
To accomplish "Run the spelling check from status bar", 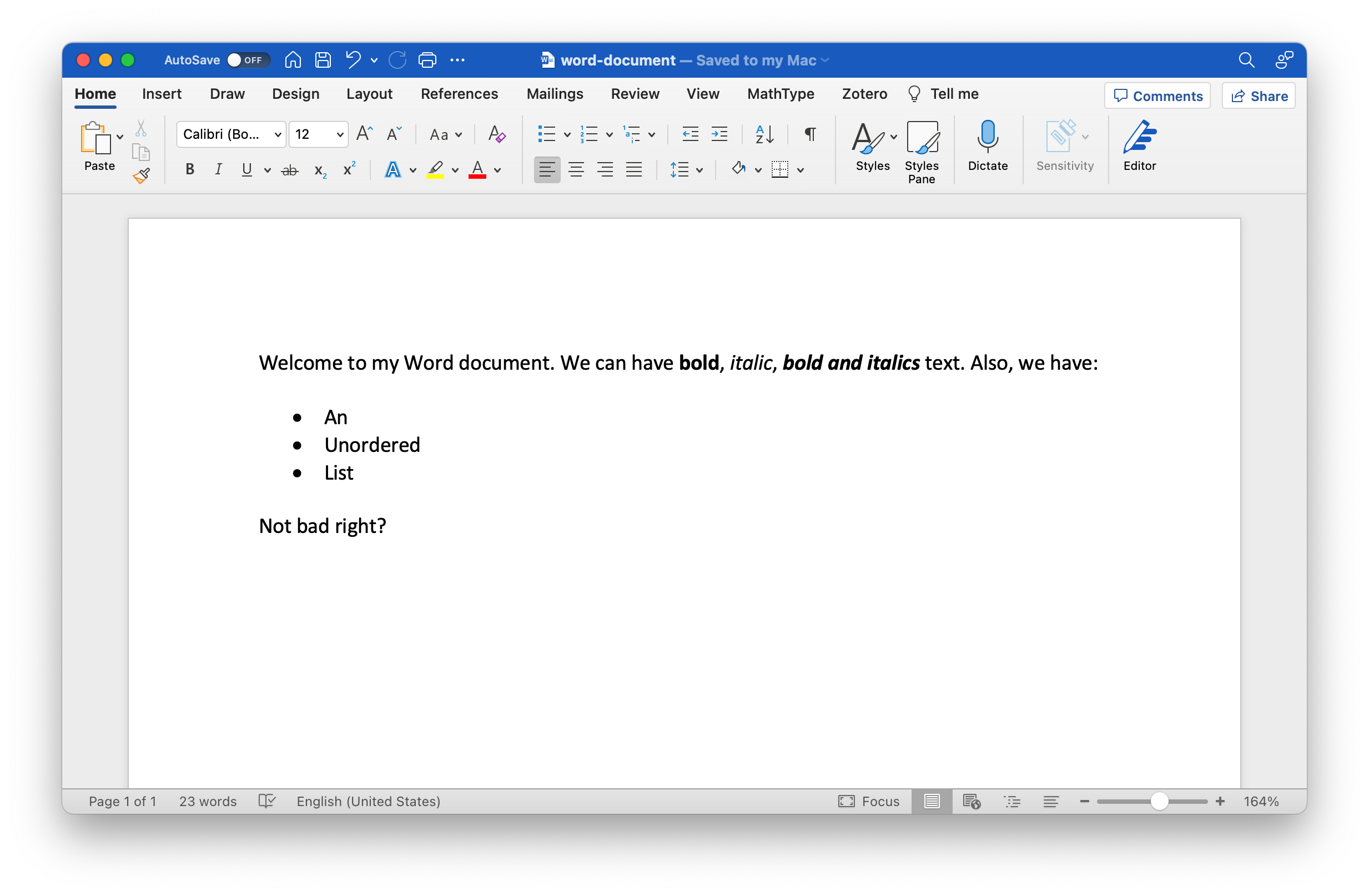I will point(267,801).
